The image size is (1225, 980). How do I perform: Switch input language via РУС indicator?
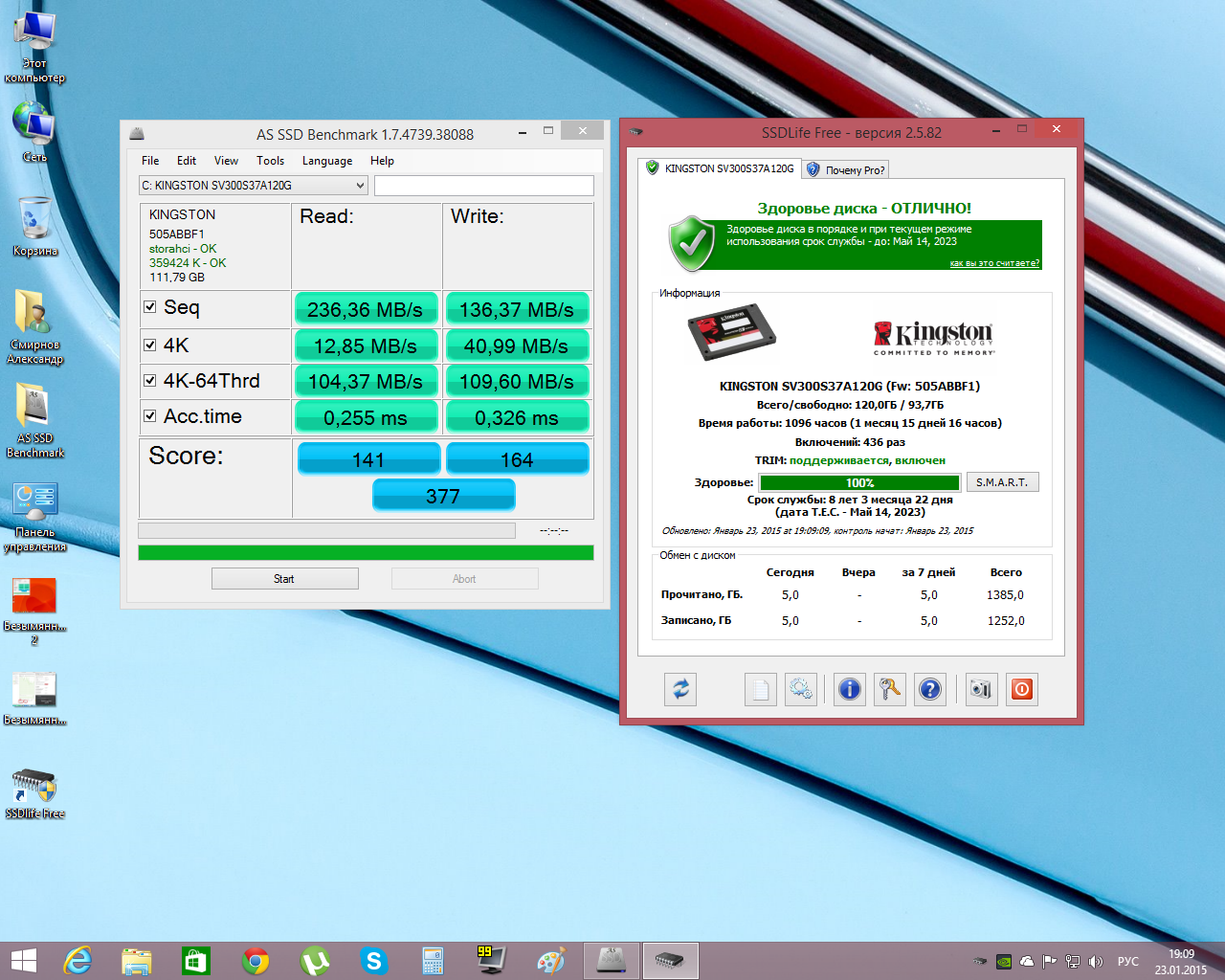click(1128, 961)
